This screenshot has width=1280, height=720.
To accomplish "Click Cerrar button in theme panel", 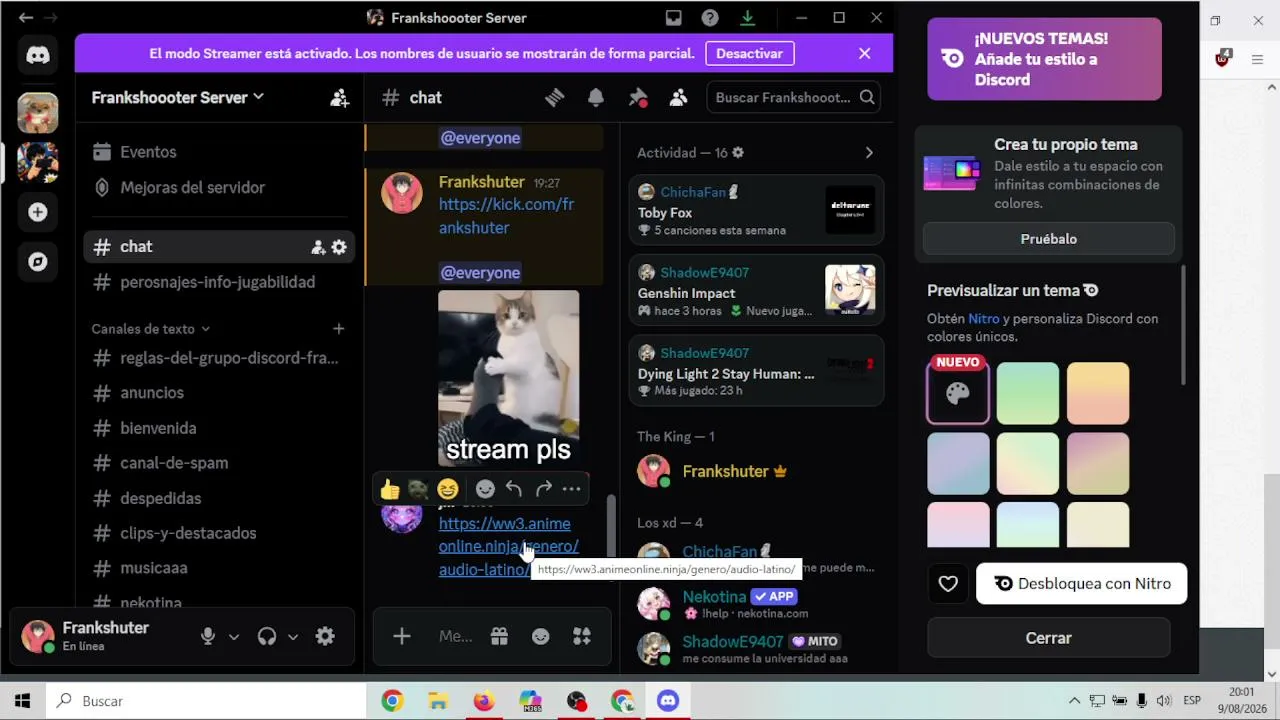I will pos(1049,638).
